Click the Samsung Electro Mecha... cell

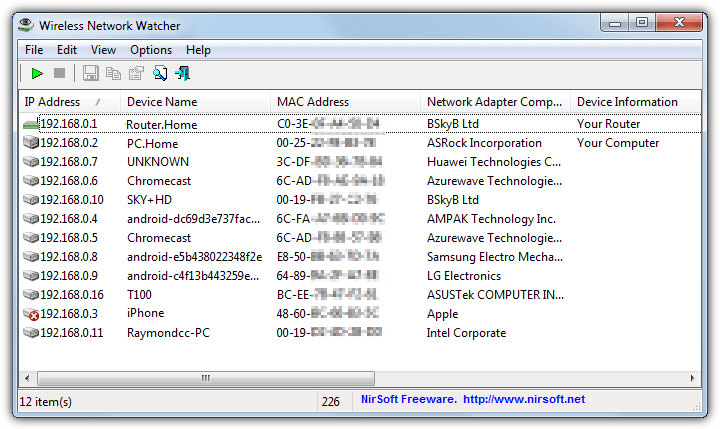495,256
